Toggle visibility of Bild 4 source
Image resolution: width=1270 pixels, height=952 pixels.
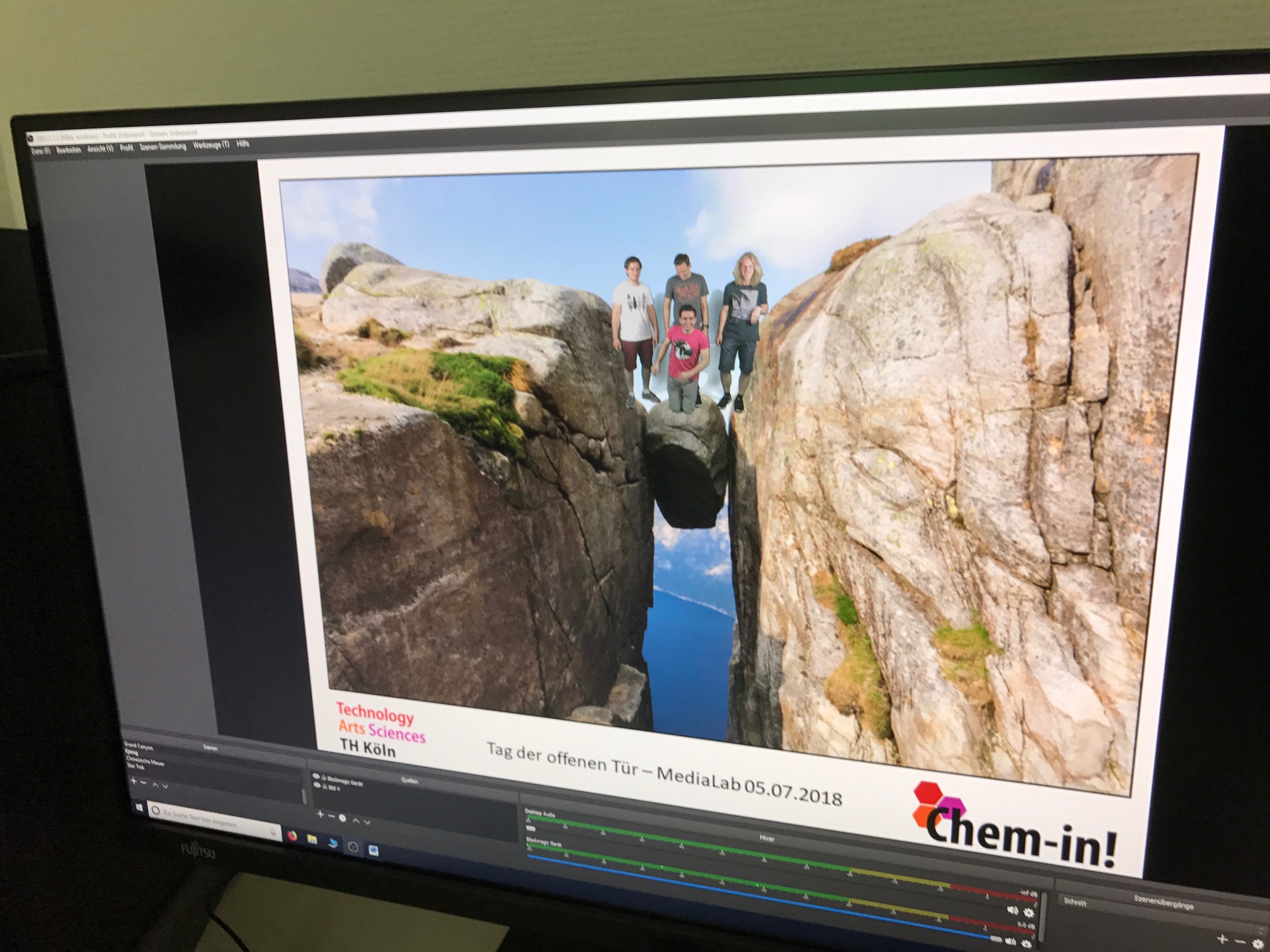click(x=317, y=785)
